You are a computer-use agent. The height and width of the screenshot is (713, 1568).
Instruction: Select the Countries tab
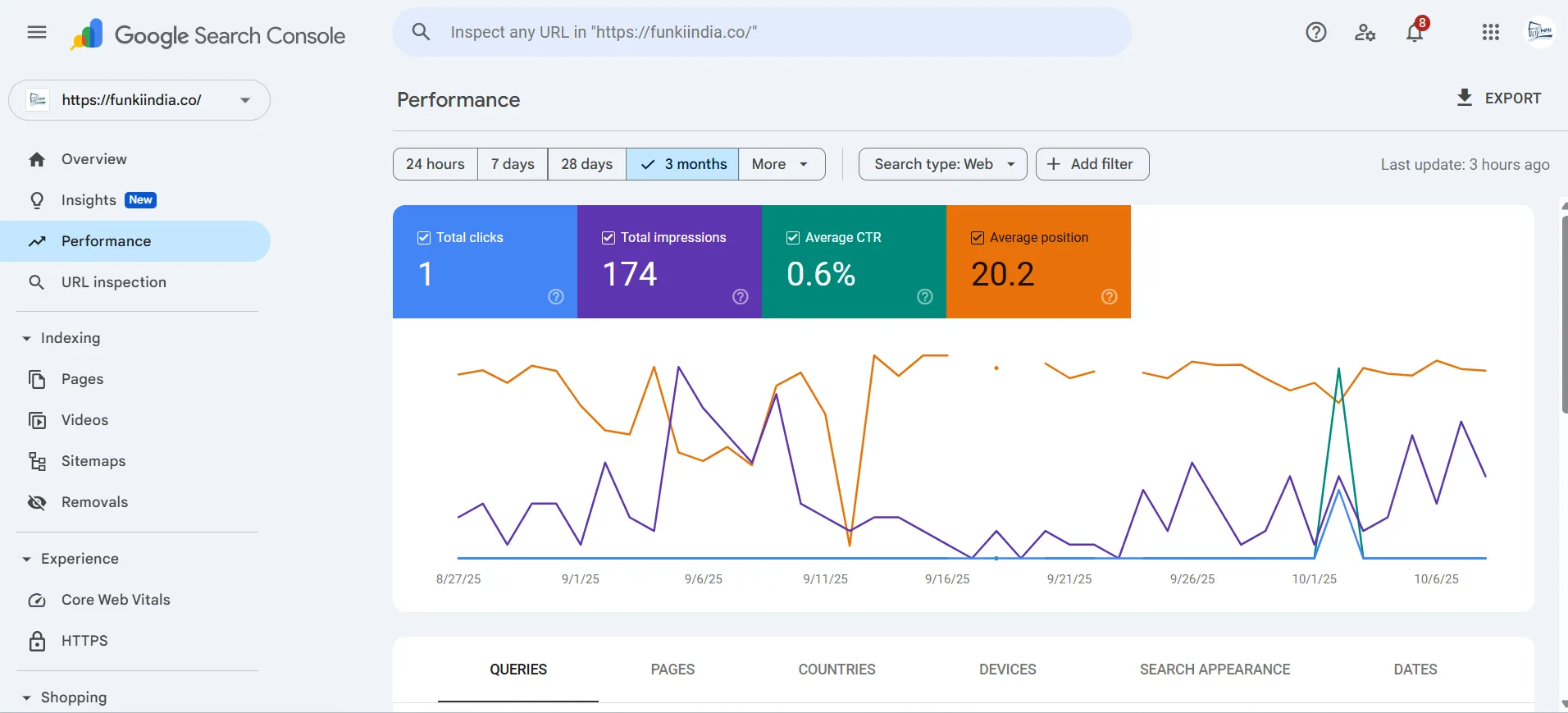coord(836,670)
